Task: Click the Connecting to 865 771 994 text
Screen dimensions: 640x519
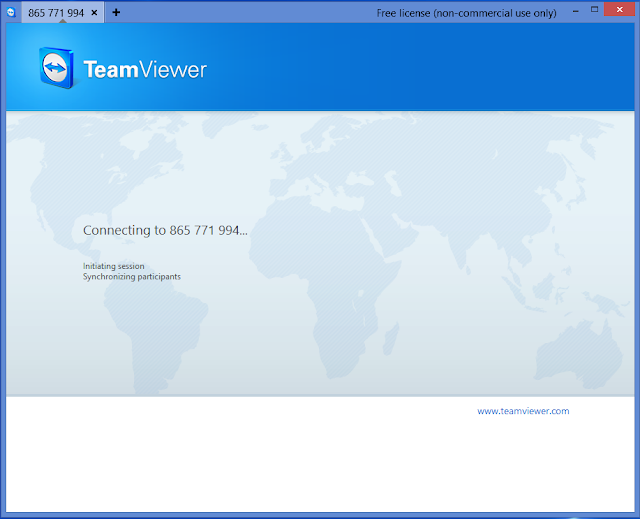Action: point(165,231)
